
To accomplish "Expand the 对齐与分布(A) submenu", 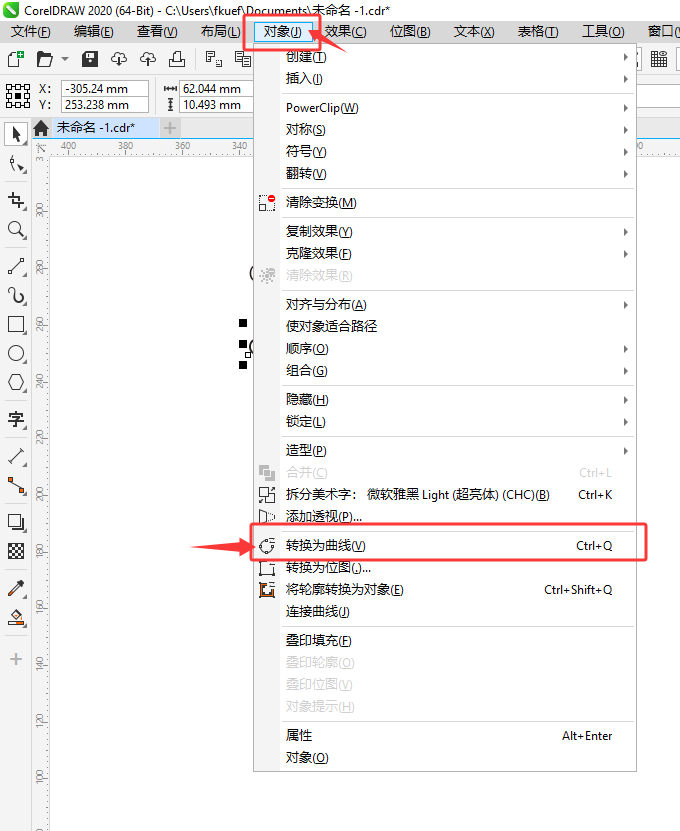I will pos(445,305).
